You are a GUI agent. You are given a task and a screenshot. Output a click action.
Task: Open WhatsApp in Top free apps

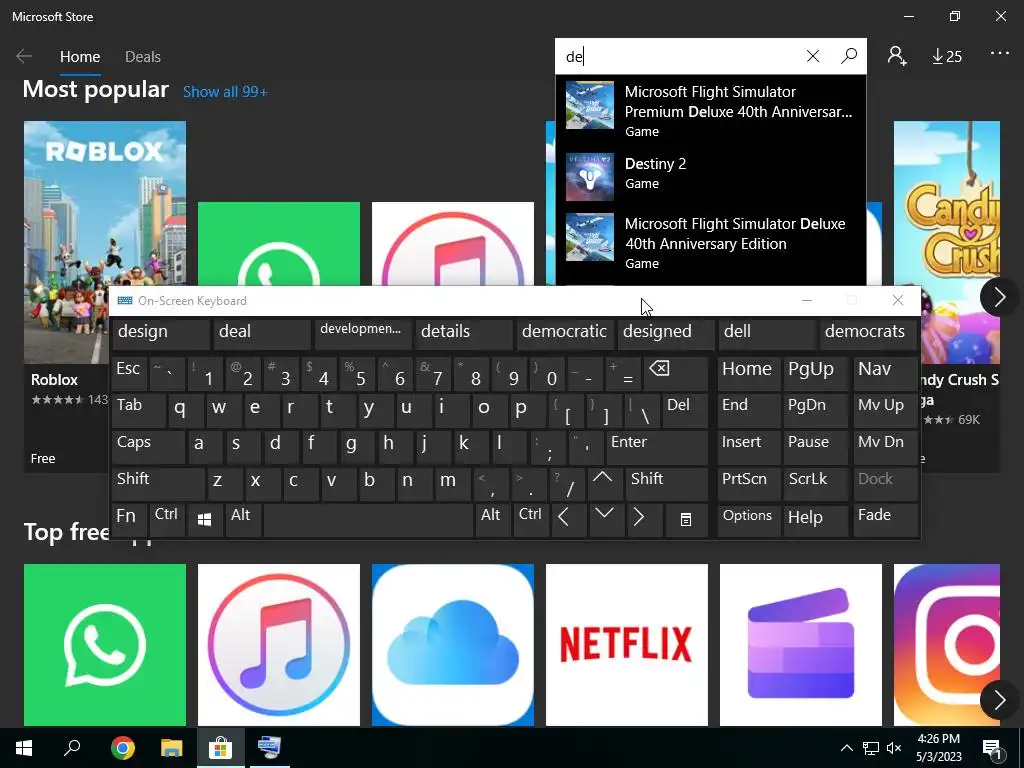[x=105, y=645]
